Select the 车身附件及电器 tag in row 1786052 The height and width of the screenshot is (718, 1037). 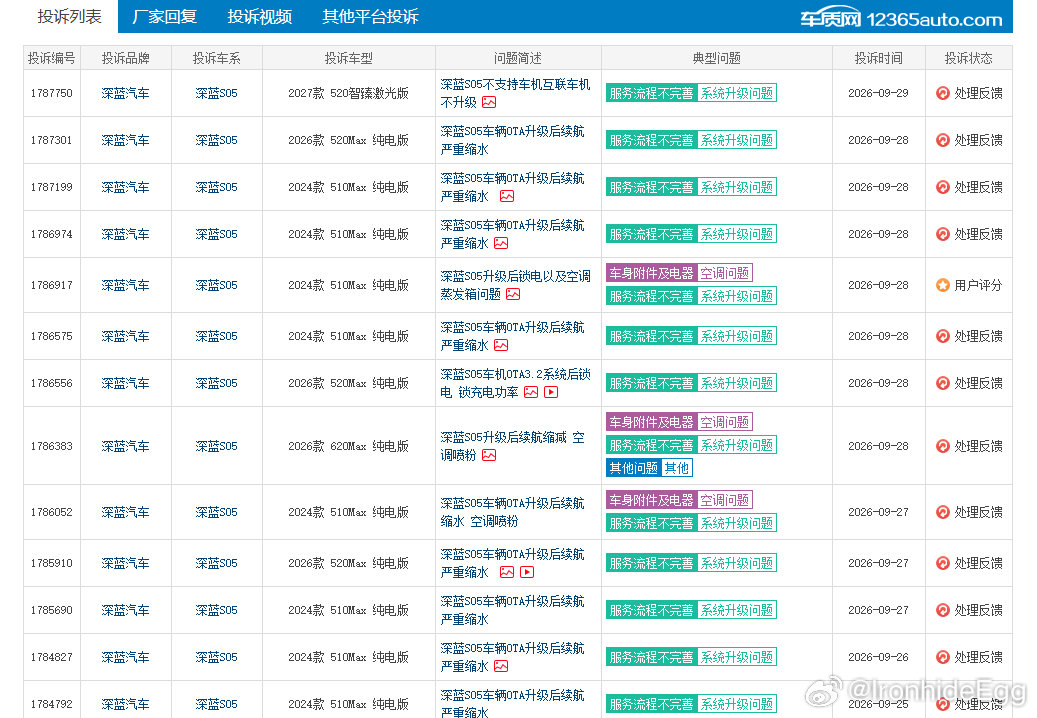(651, 500)
